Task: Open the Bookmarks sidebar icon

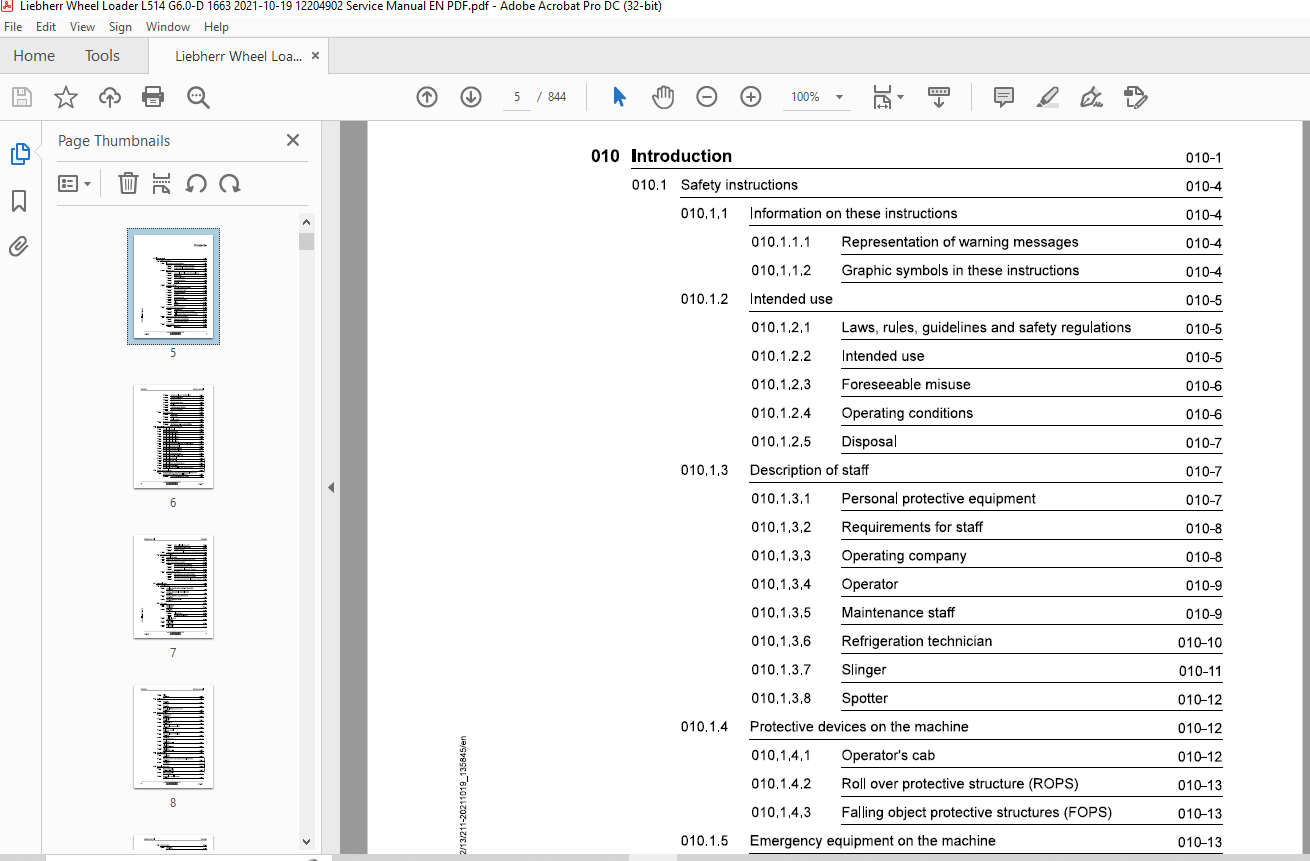Action: pyautogui.click(x=19, y=201)
